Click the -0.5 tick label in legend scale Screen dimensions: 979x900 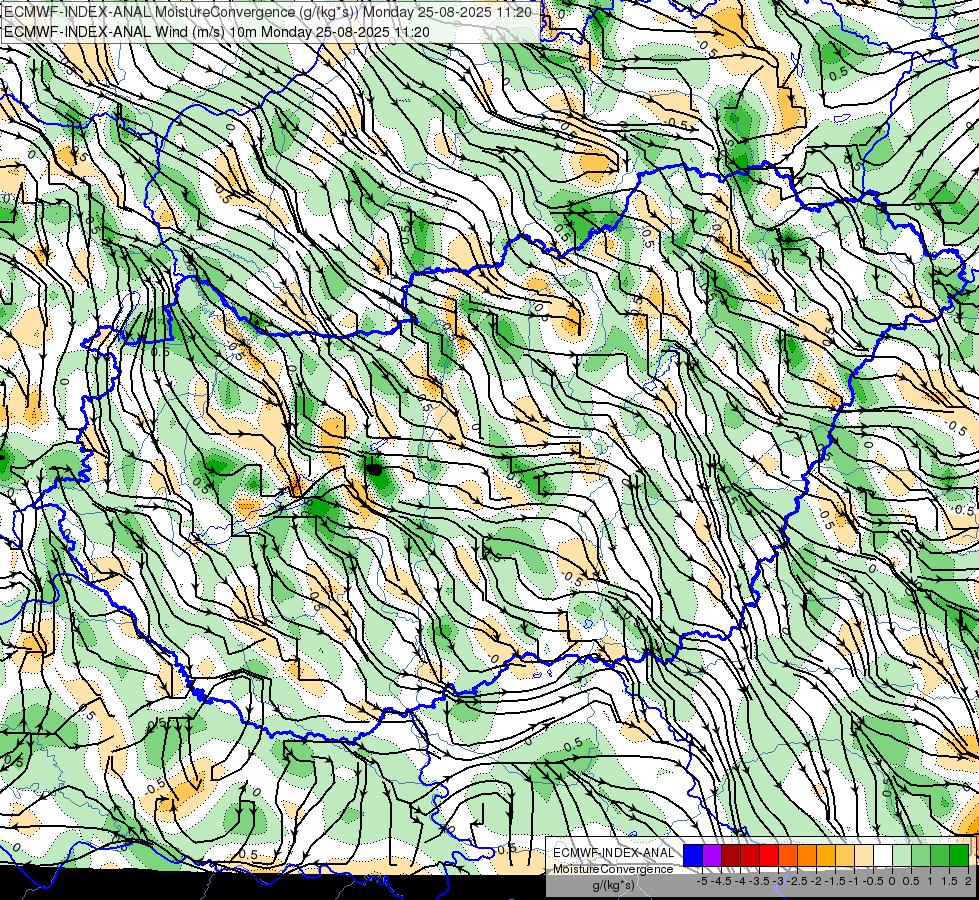(x=873, y=881)
